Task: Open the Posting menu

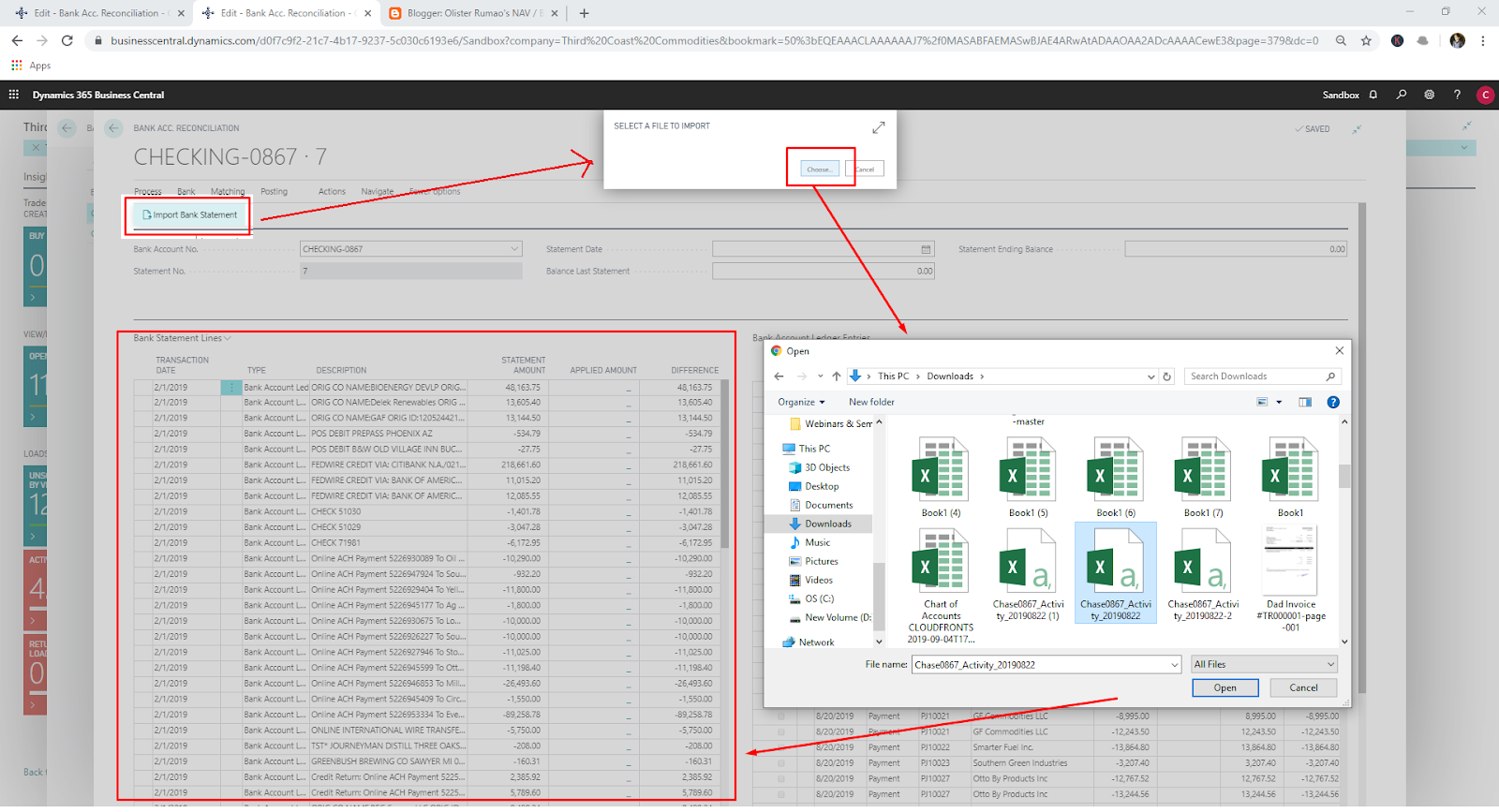Action: (x=275, y=192)
